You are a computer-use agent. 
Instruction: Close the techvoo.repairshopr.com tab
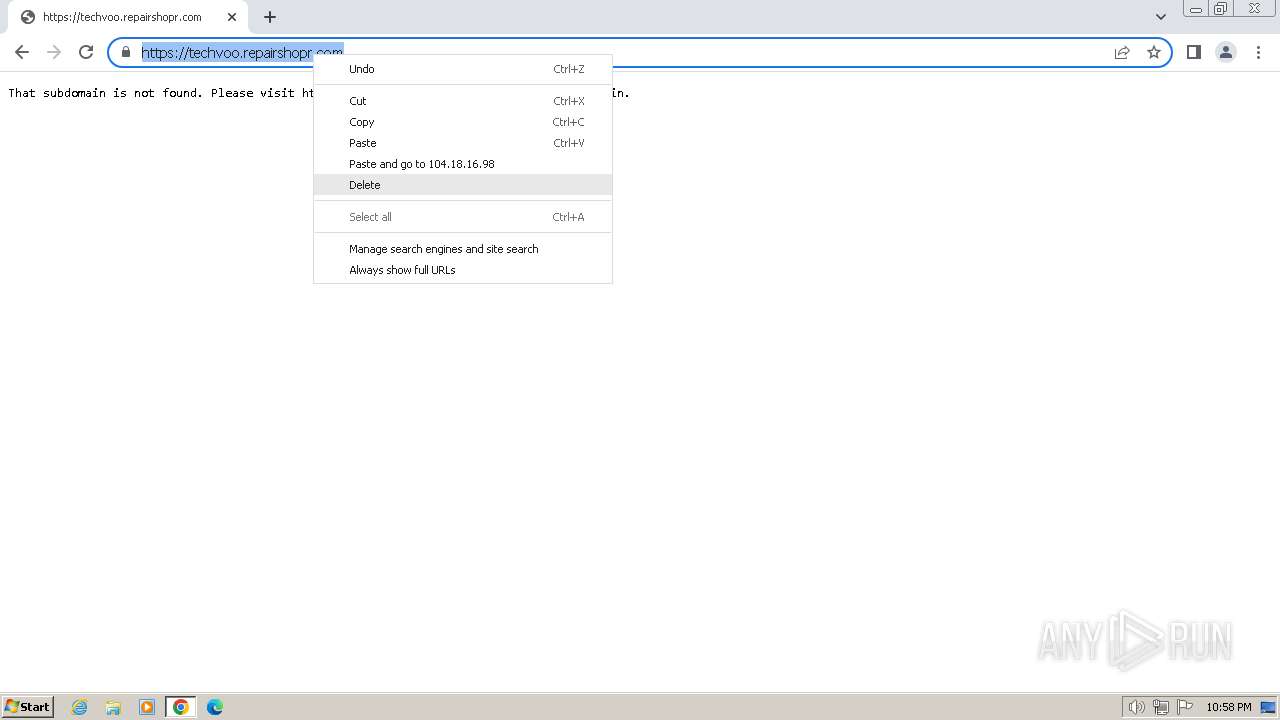(232, 17)
